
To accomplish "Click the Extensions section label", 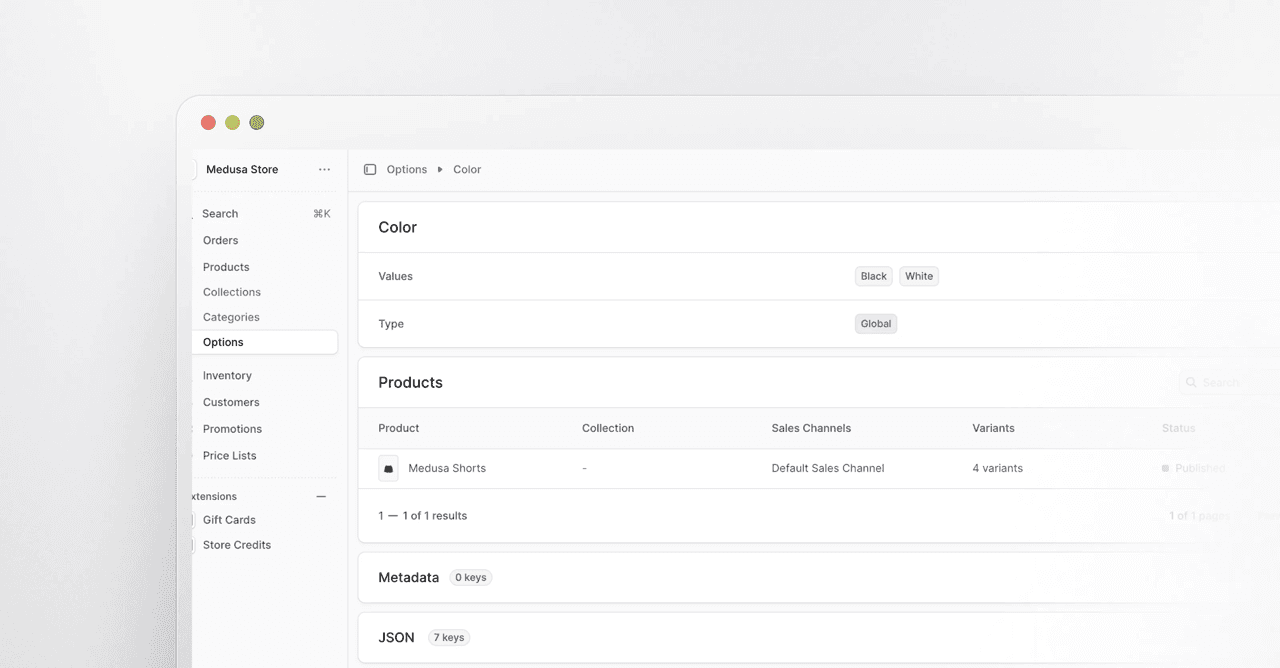I will click(215, 497).
